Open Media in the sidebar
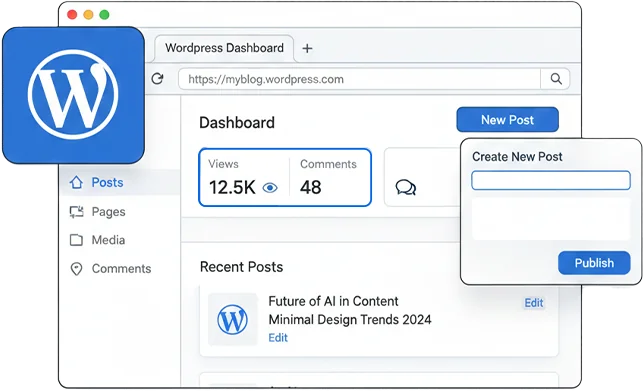This screenshot has height=391, width=643. tap(108, 240)
